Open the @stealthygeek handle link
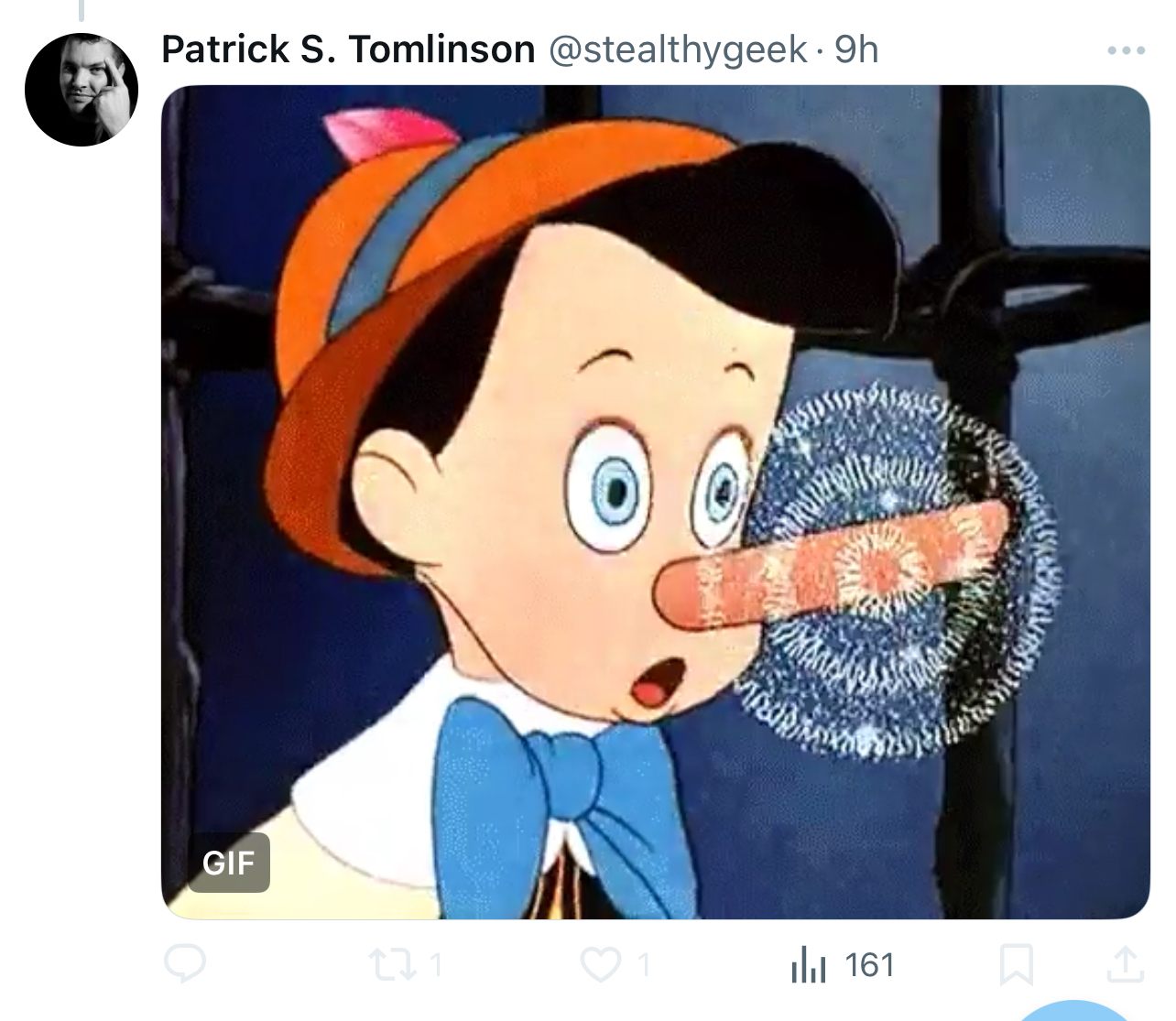Screen dimensions: 1176x1021 pyautogui.click(x=678, y=49)
